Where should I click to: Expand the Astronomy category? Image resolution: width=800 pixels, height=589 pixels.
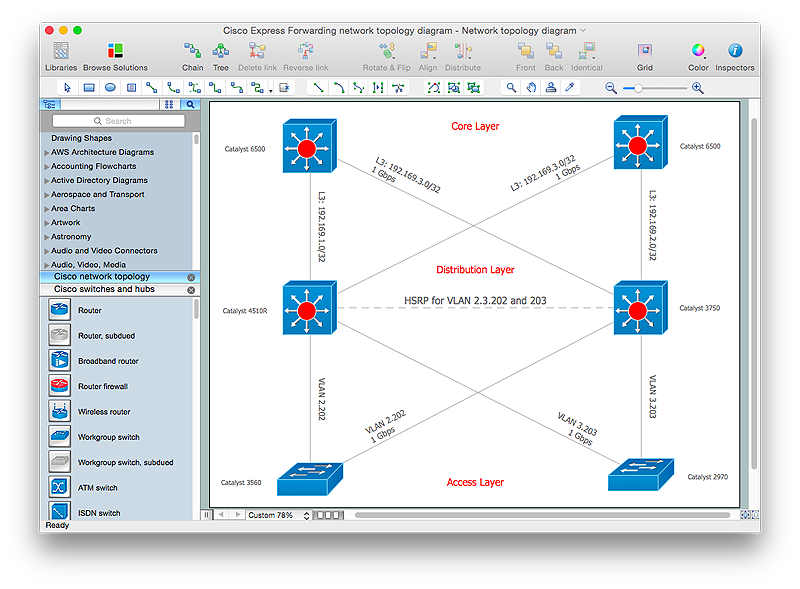click(x=47, y=237)
